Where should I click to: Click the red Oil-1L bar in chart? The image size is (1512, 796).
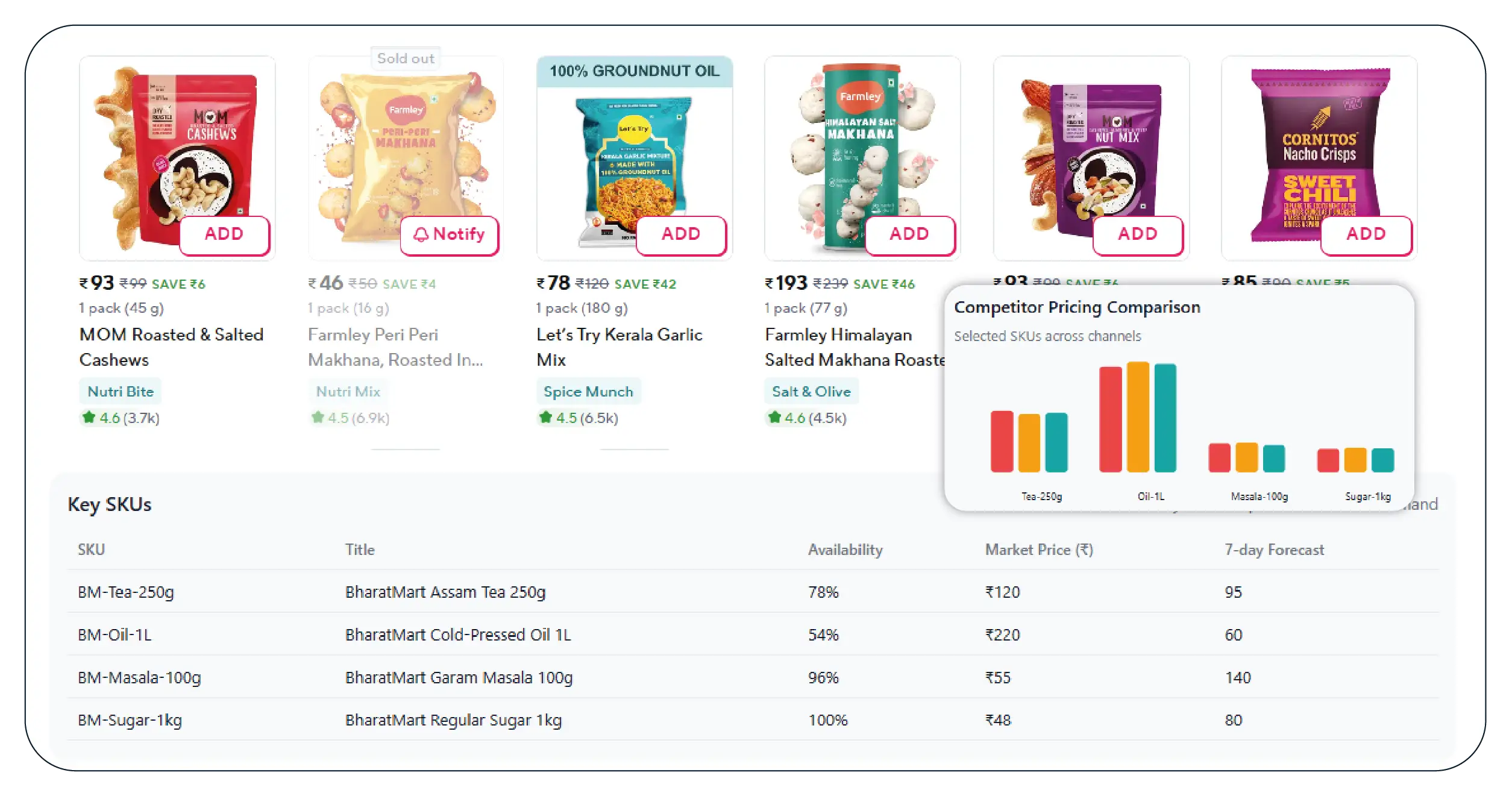coord(1110,419)
